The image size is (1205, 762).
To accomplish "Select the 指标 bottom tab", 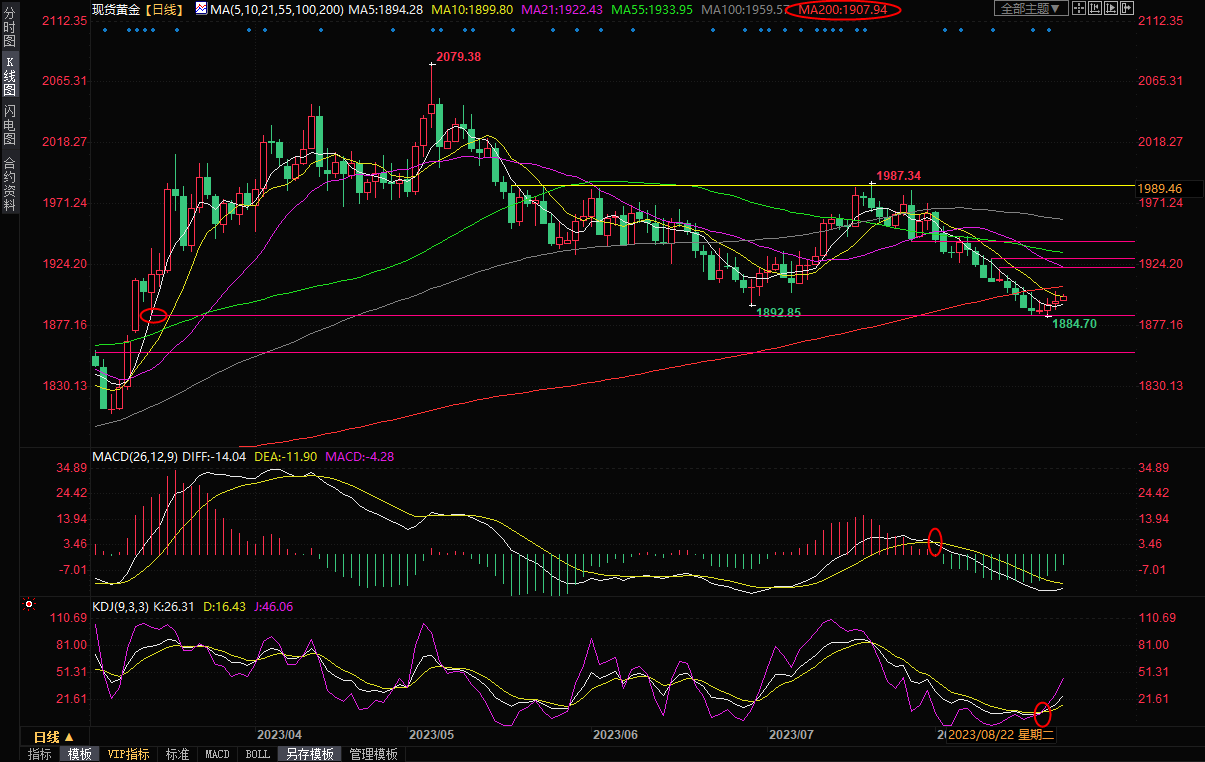I will (x=40, y=754).
